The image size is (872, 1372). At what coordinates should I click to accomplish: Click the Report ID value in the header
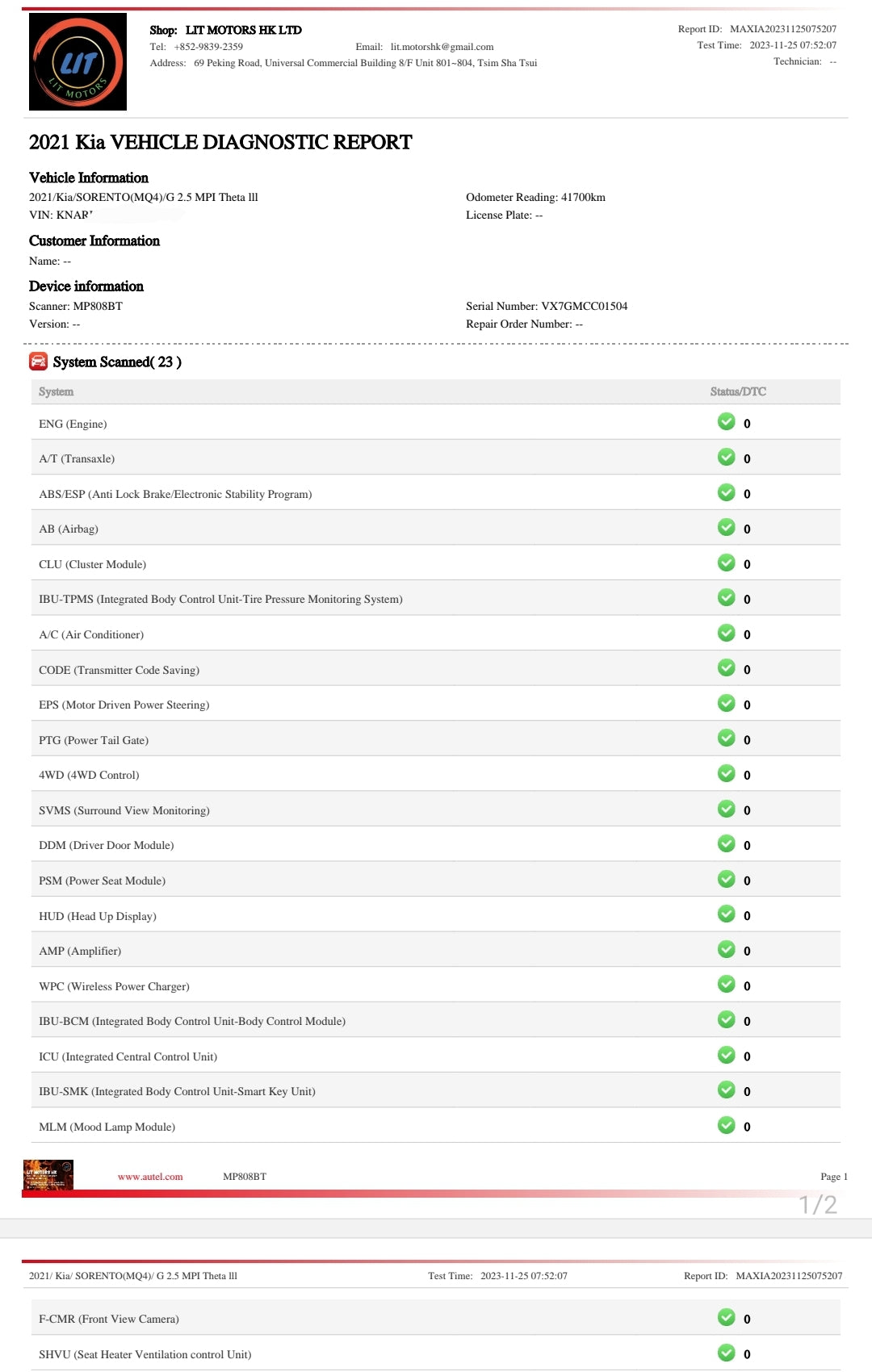(x=783, y=29)
